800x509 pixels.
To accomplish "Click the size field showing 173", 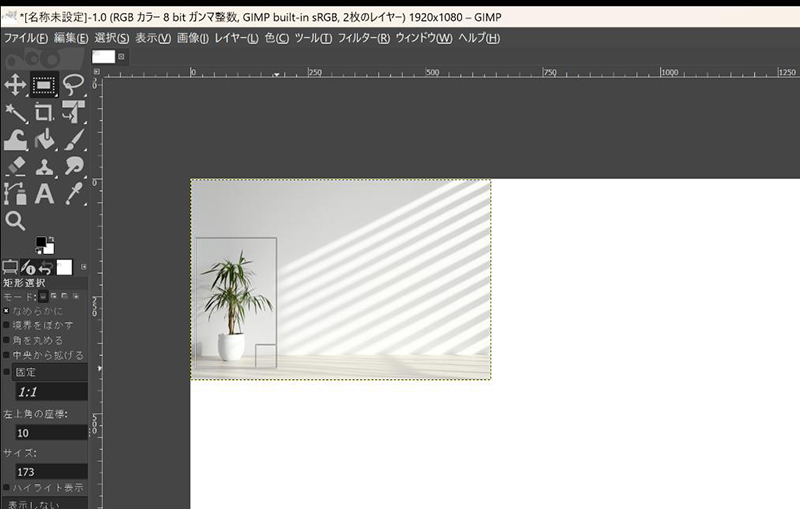I will click(51, 471).
